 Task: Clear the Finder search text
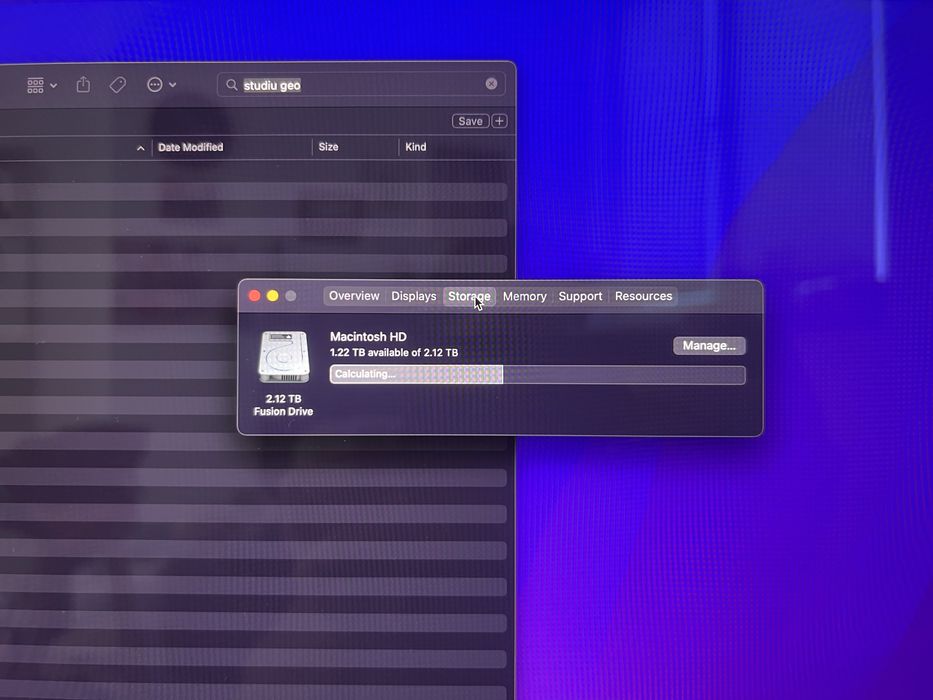coord(491,84)
